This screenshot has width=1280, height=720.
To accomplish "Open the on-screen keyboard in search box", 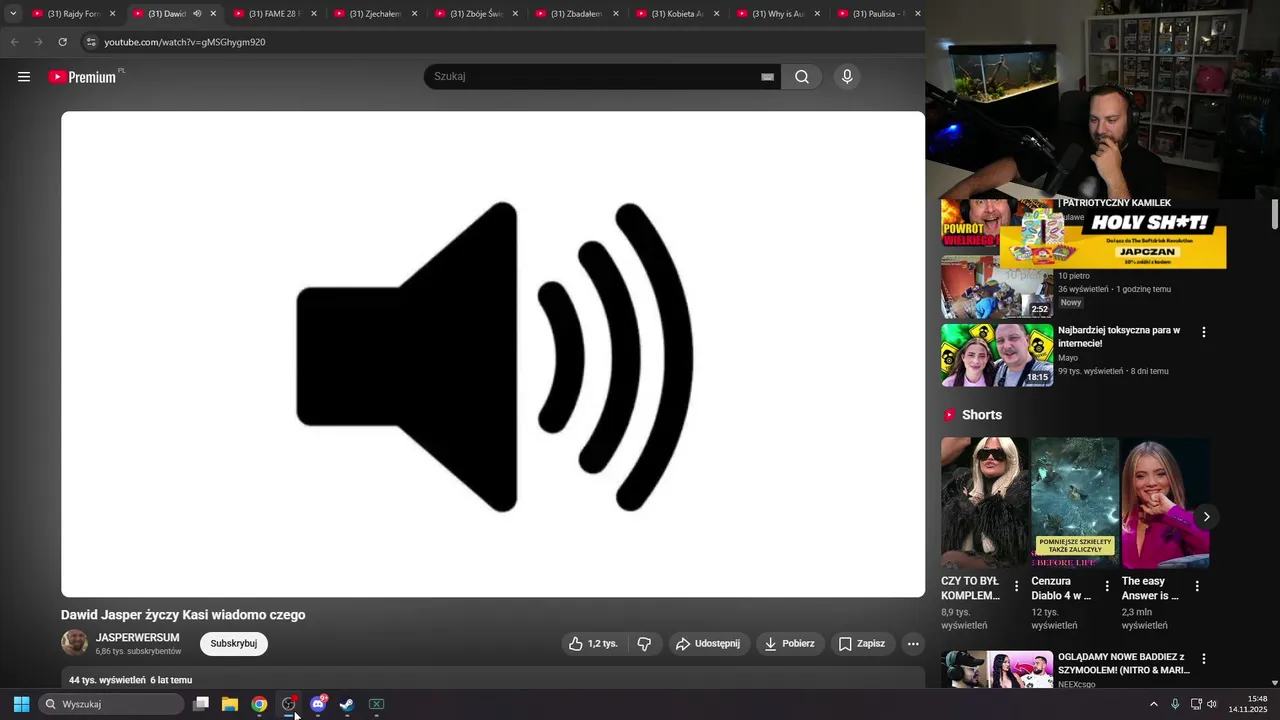I will tap(767, 77).
